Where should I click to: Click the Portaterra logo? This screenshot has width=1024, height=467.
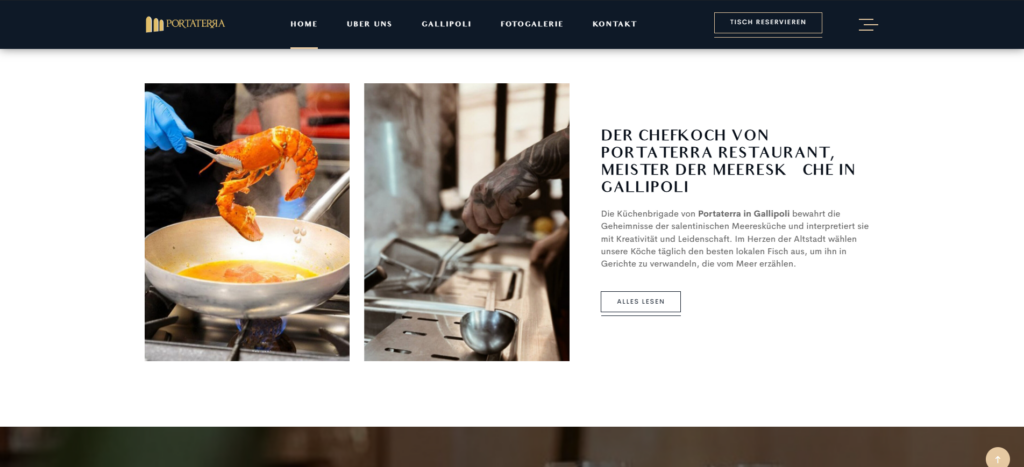click(x=185, y=24)
